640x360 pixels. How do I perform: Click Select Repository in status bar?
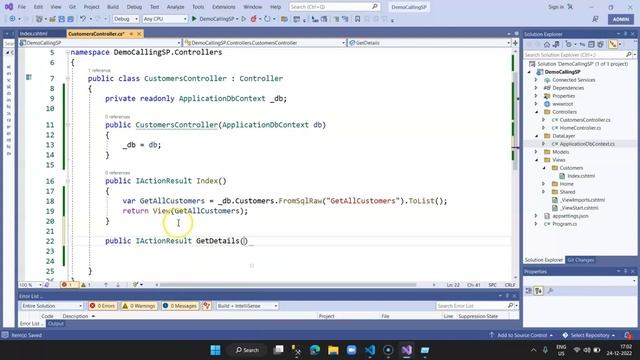click(x=589, y=335)
